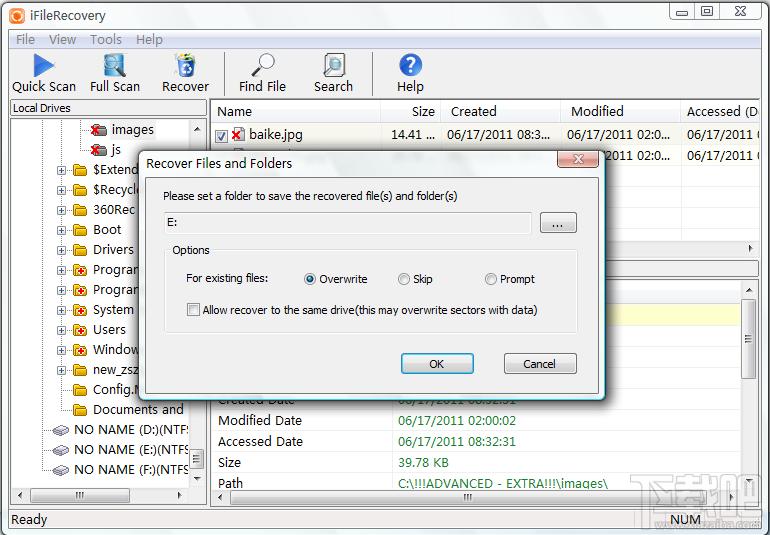Launch the Full Scan tool
Image resolution: width=770 pixels, height=535 pixels.
click(115, 73)
